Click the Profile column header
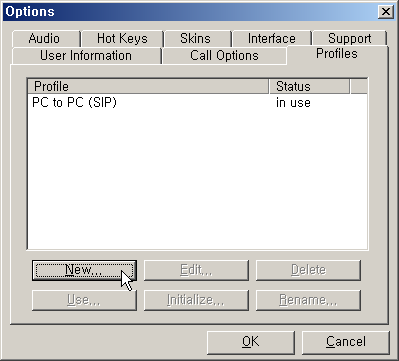 click(x=148, y=86)
